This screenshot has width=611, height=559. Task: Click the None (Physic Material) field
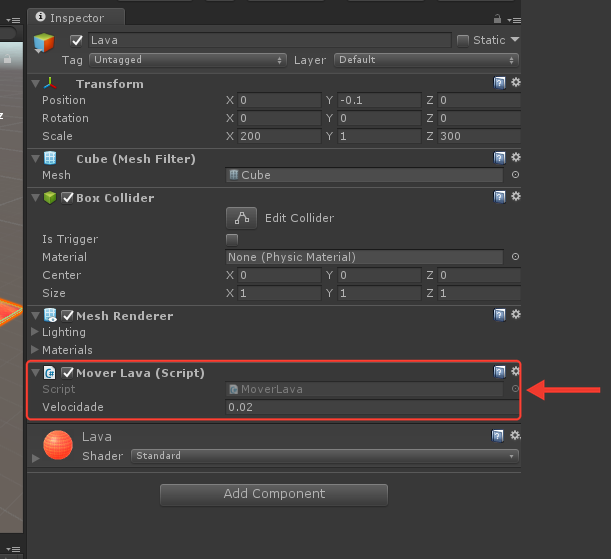(364, 257)
